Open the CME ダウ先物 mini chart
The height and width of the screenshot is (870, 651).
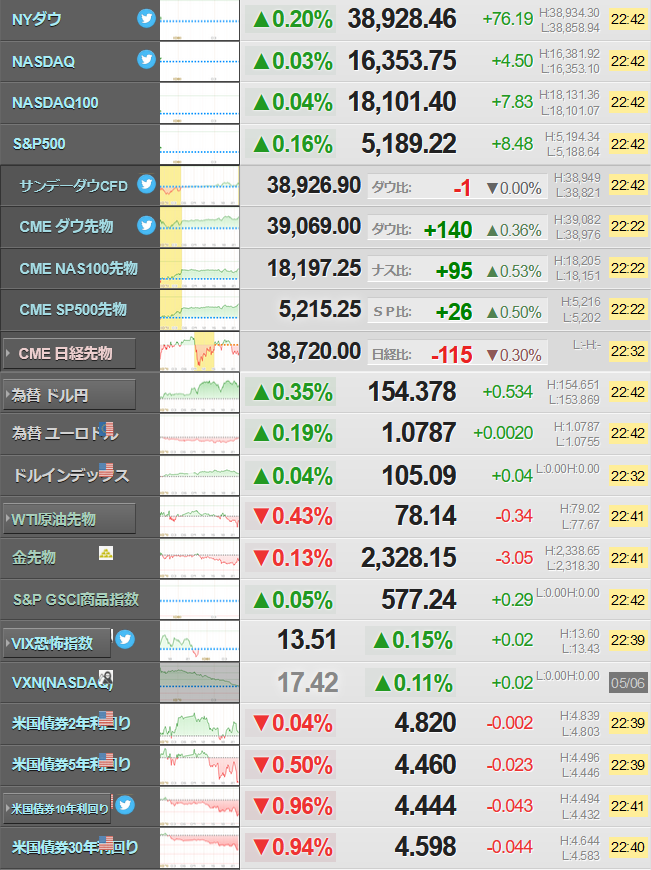tap(200, 227)
